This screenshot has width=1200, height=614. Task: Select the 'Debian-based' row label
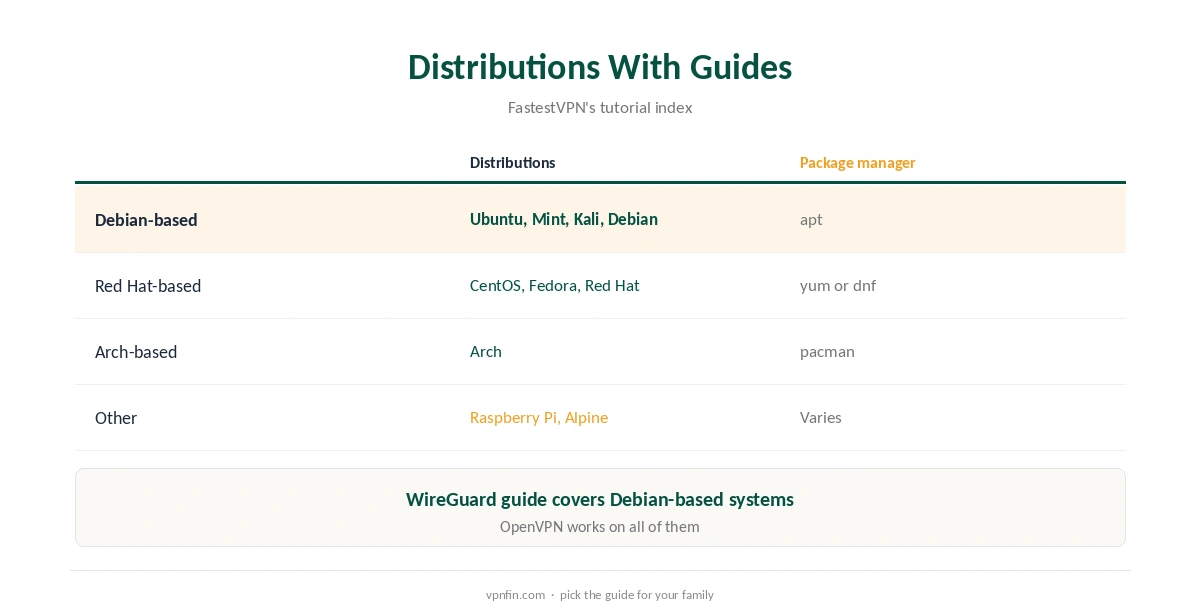[146, 219]
